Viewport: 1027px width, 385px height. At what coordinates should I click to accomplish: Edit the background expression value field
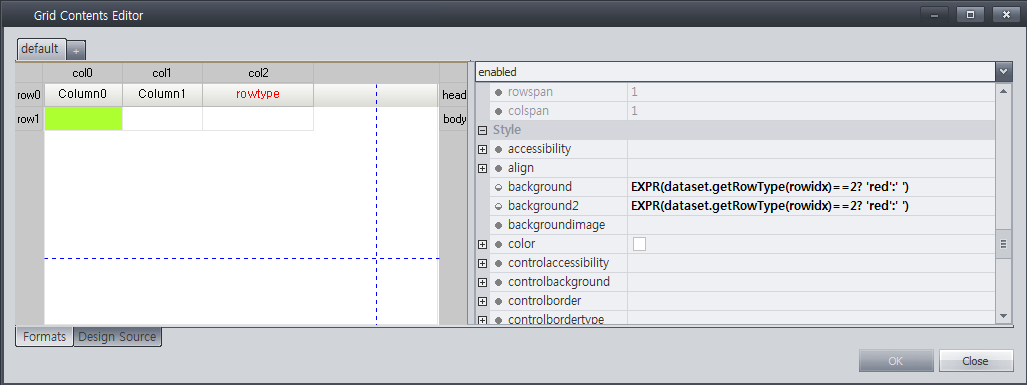(x=811, y=187)
